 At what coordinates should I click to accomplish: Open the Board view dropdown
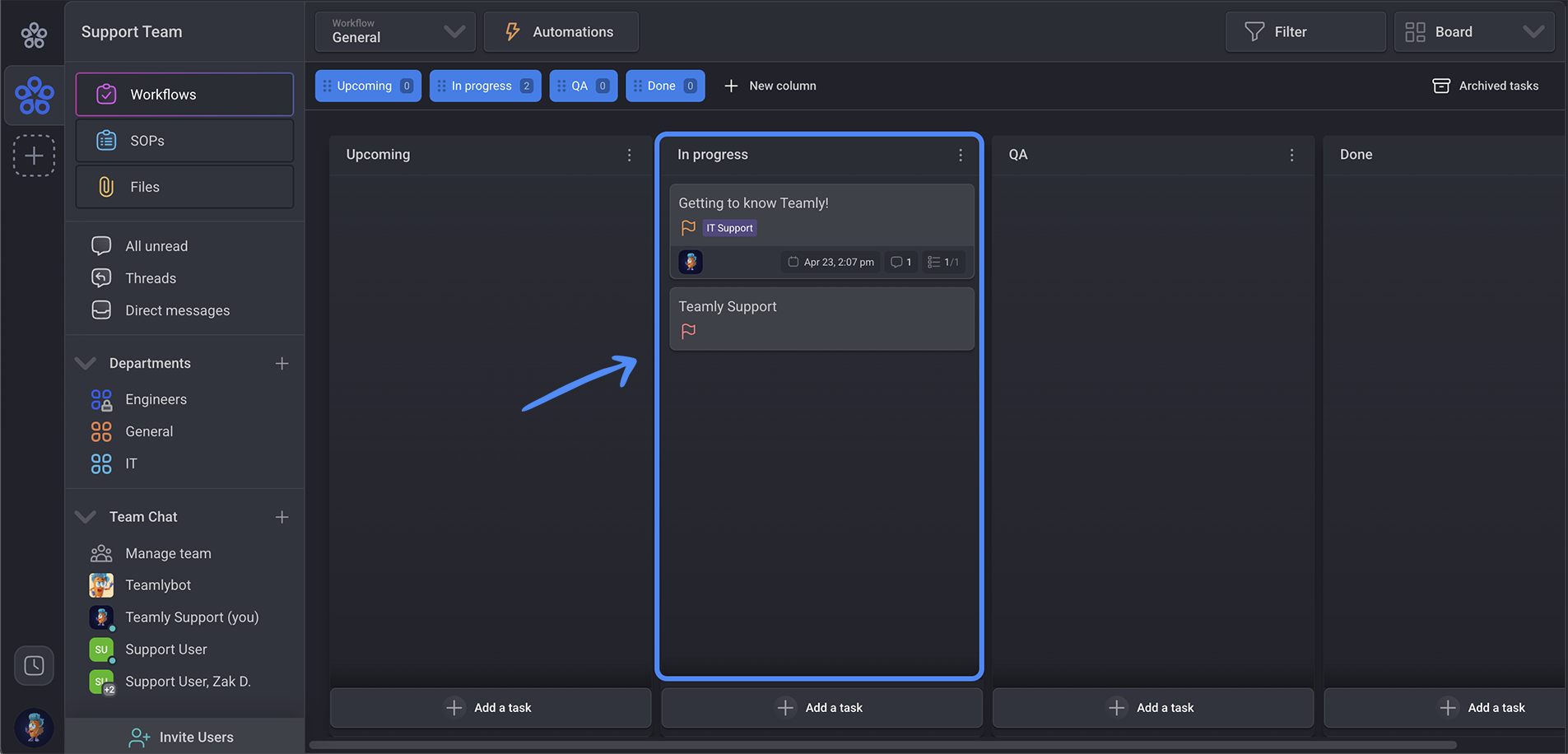(1474, 32)
